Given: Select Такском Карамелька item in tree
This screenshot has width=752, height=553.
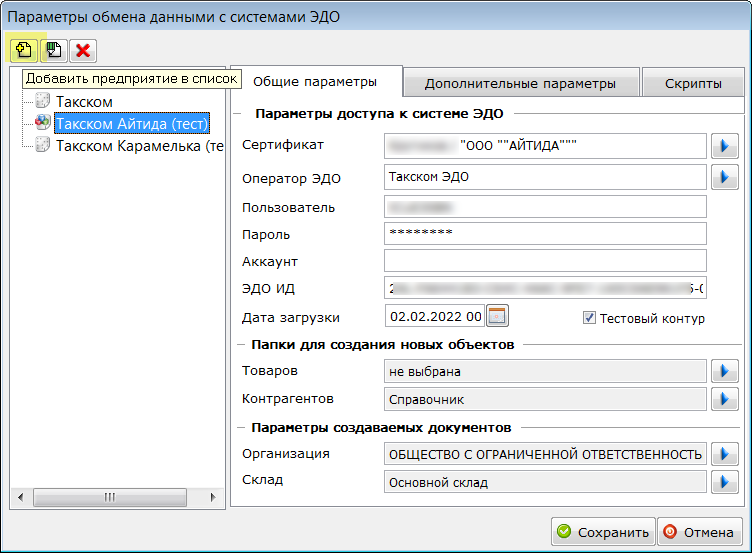Looking at the screenshot, I should (139, 145).
